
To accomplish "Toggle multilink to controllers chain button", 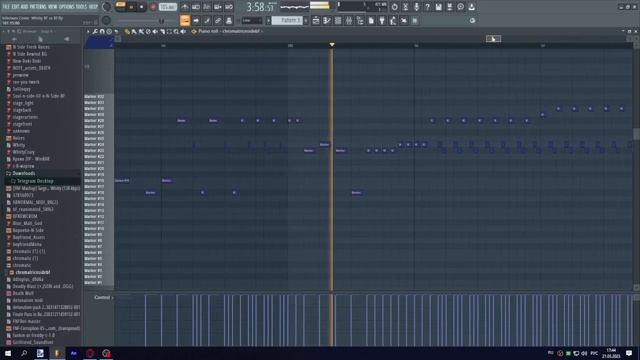I will [218, 20].
